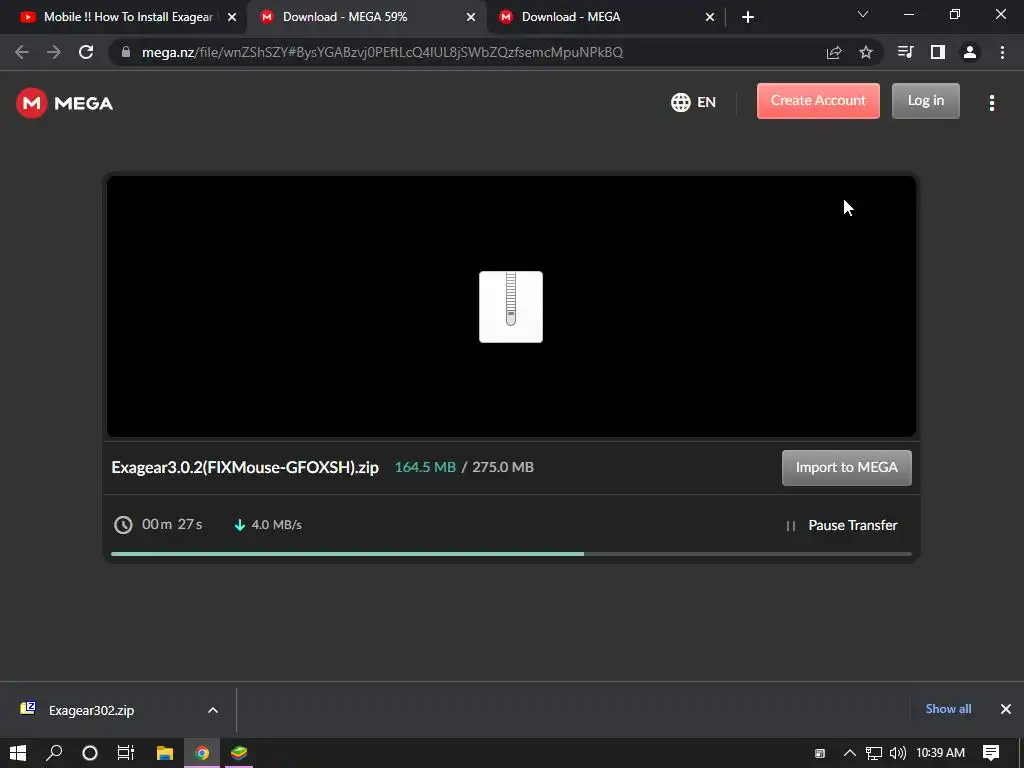Click the Exagear3.0.2(FIXMouse-GFOXSH).zip filename
This screenshot has height=768, width=1024.
(245, 468)
